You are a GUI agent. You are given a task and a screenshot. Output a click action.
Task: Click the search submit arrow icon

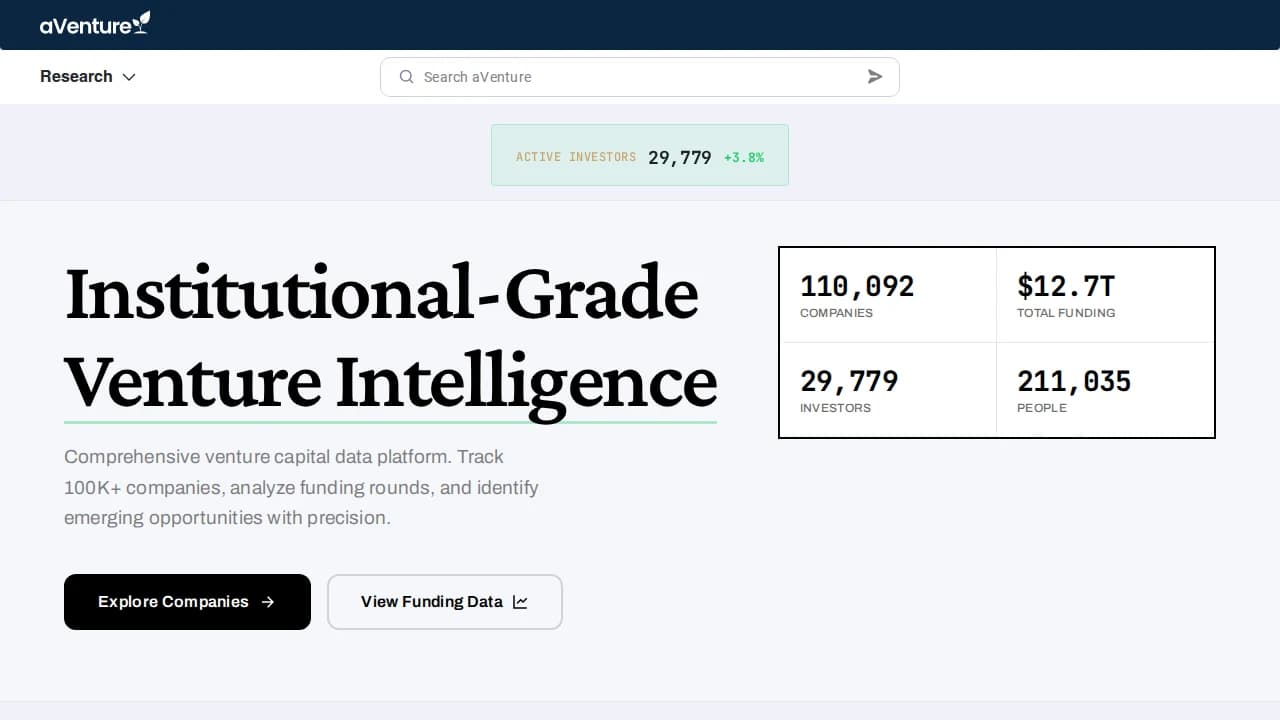click(874, 76)
